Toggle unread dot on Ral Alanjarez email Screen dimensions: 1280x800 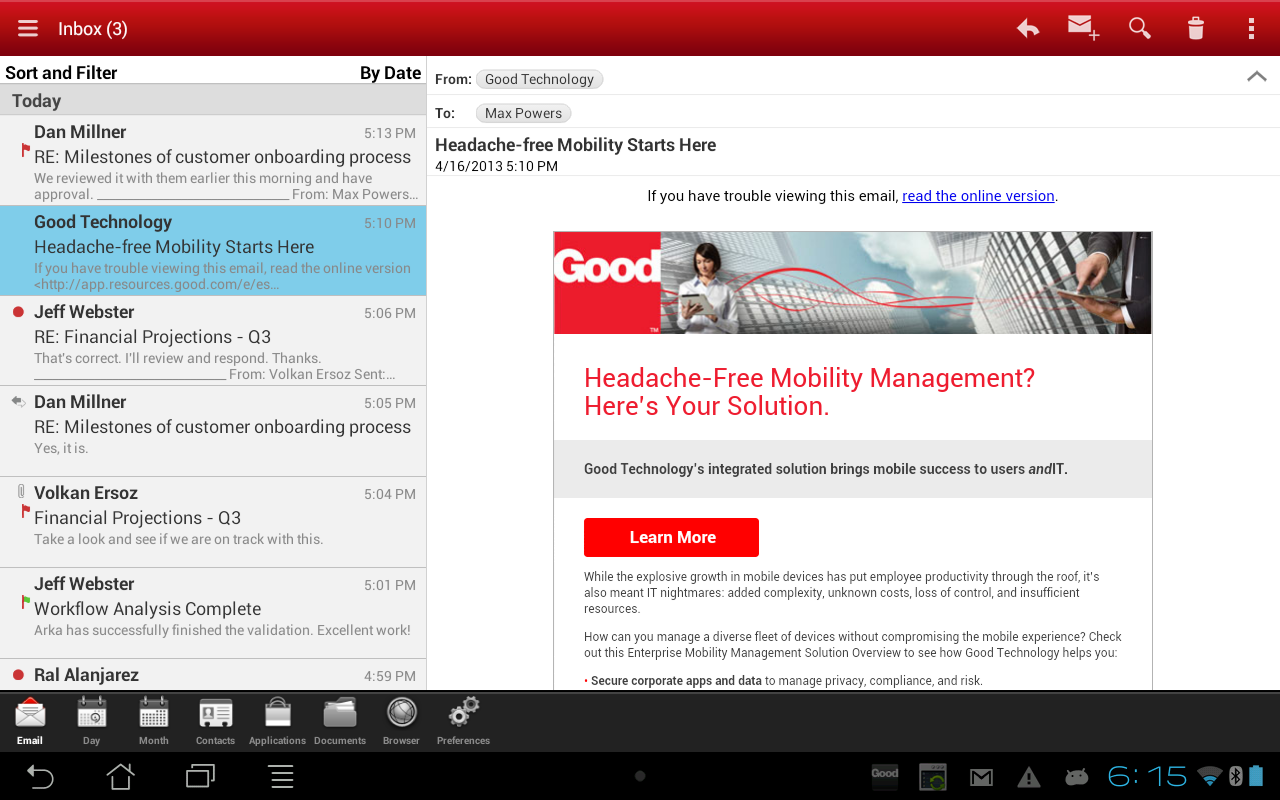(x=18, y=675)
